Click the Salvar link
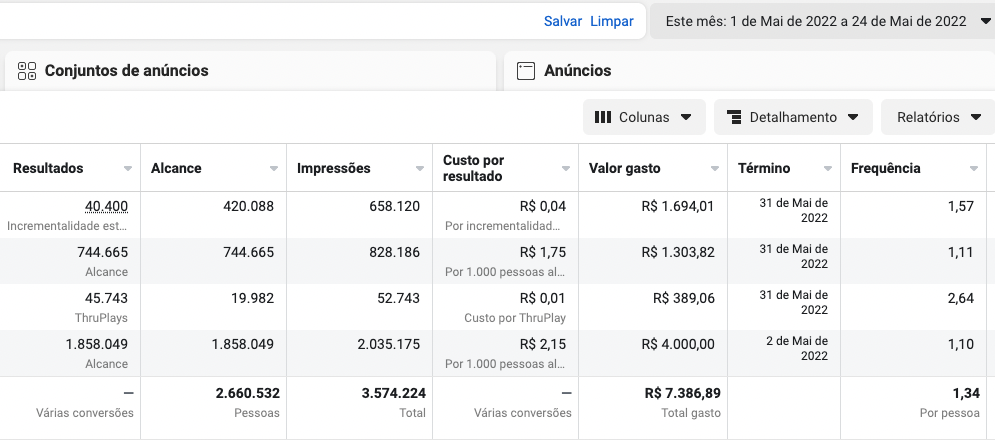995x440 pixels. point(563,22)
